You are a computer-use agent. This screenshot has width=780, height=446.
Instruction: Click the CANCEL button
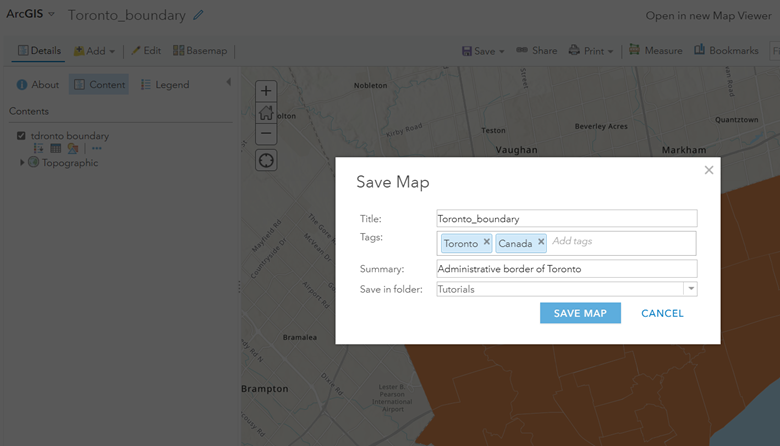click(x=662, y=313)
